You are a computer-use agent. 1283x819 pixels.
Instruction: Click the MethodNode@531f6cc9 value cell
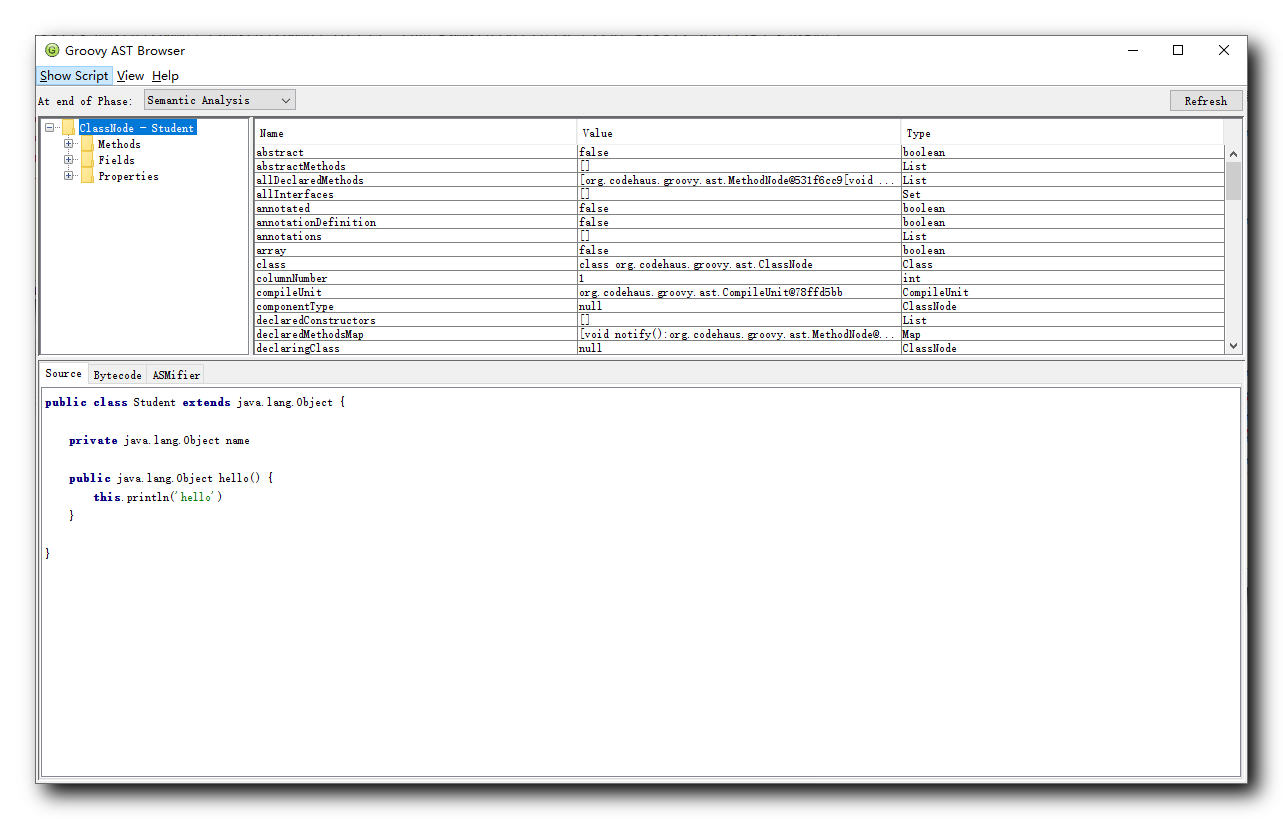pyautogui.click(x=738, y=180)
